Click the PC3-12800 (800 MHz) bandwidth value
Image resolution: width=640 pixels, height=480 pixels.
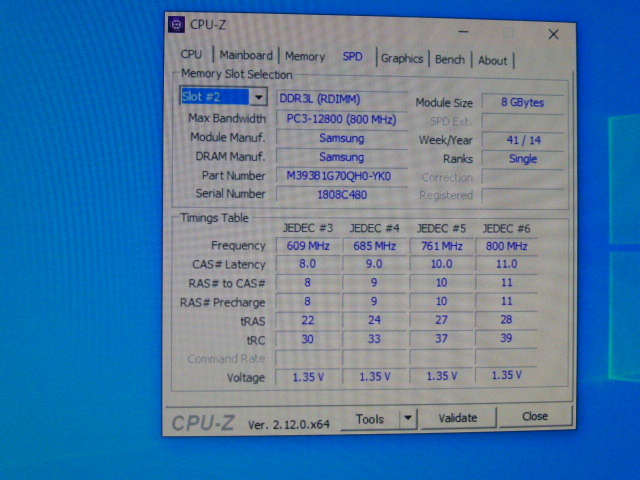click(x=342, y=119)
